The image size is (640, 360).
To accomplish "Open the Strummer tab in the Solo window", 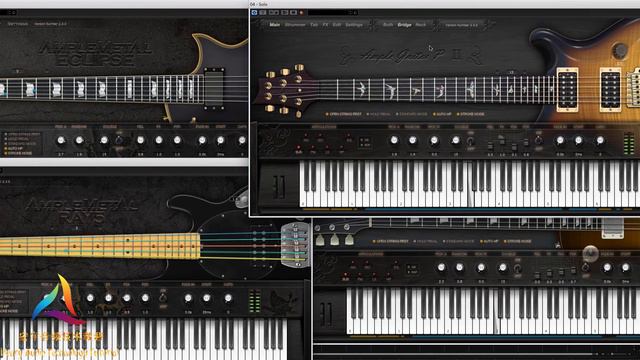I will pos(295,25).
